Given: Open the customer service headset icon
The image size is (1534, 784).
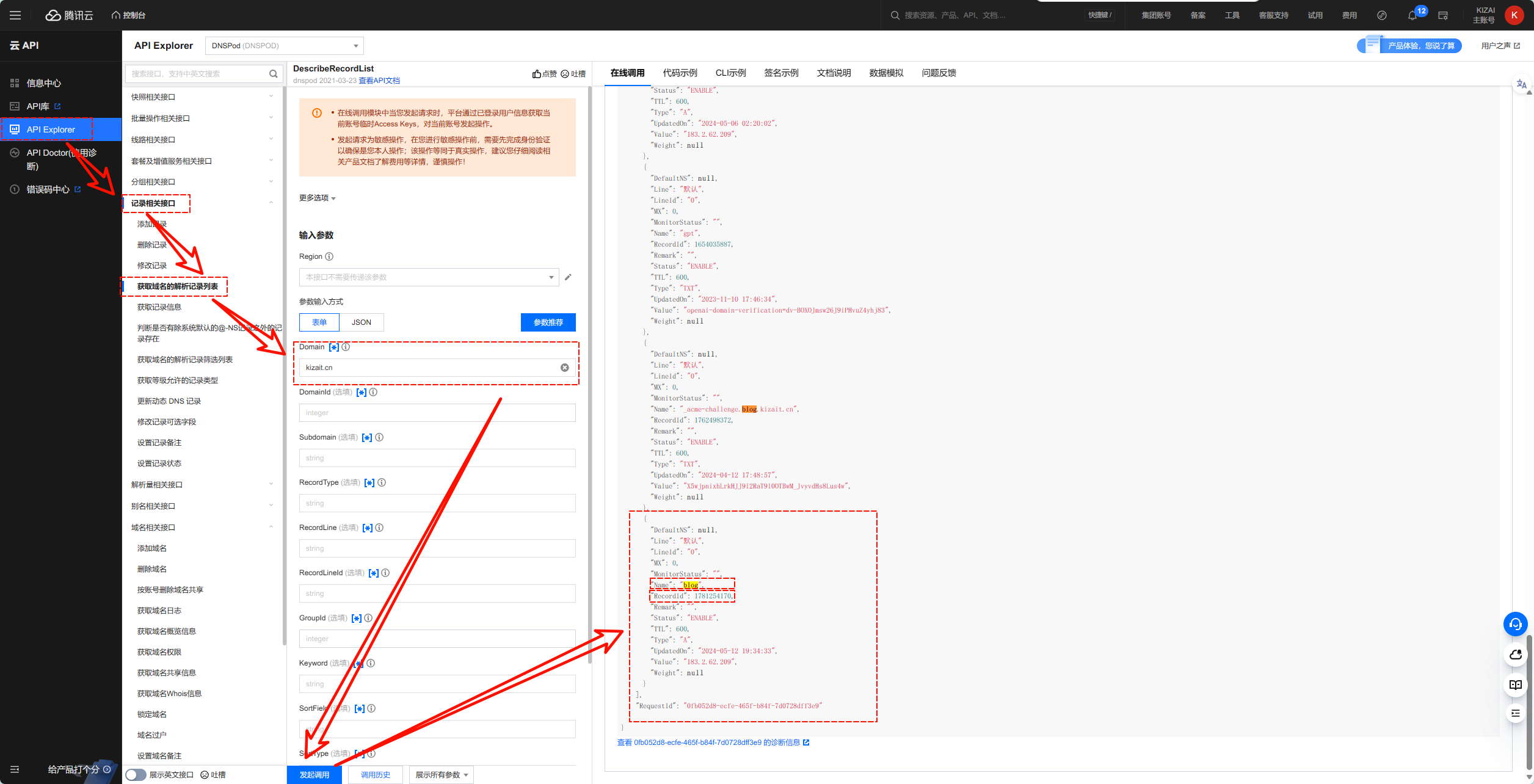Looking at the screenshot, I should click(x=1515, y=624).
